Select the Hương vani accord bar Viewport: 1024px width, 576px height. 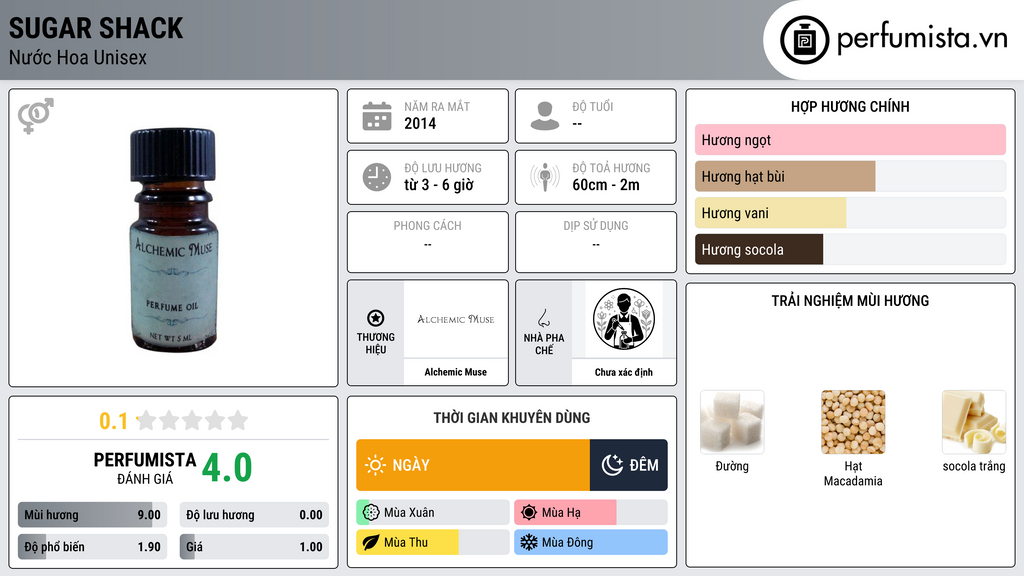850,213
